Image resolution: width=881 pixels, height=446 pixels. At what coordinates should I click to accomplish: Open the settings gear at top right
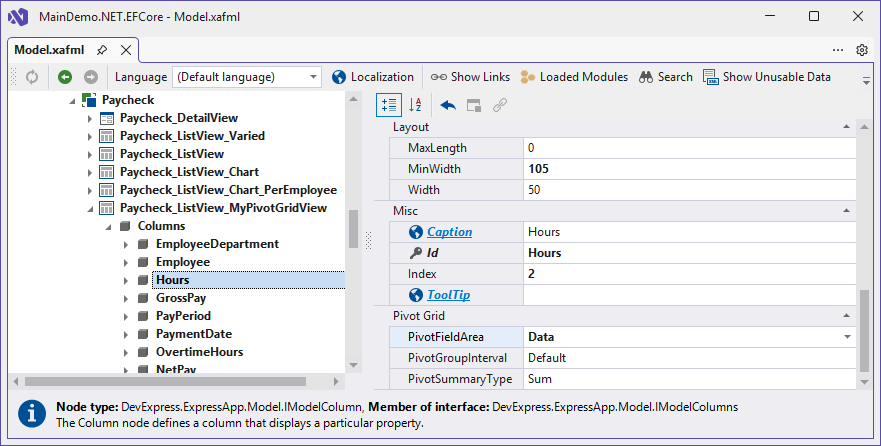pyautogui.click(x=862, y=50)
